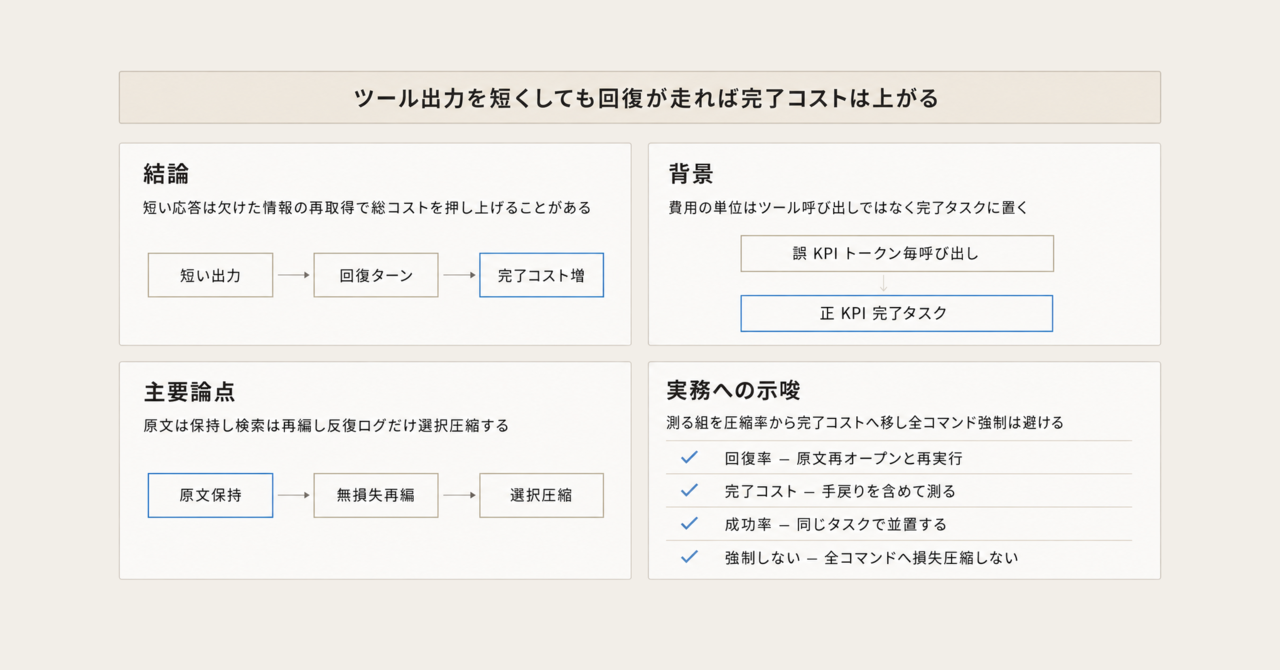Click the sentence 測る組を圧縮率から完了コストへ移し全コマンド強制は避ける
The image size is (1280, 670).
tap(865, 422)
